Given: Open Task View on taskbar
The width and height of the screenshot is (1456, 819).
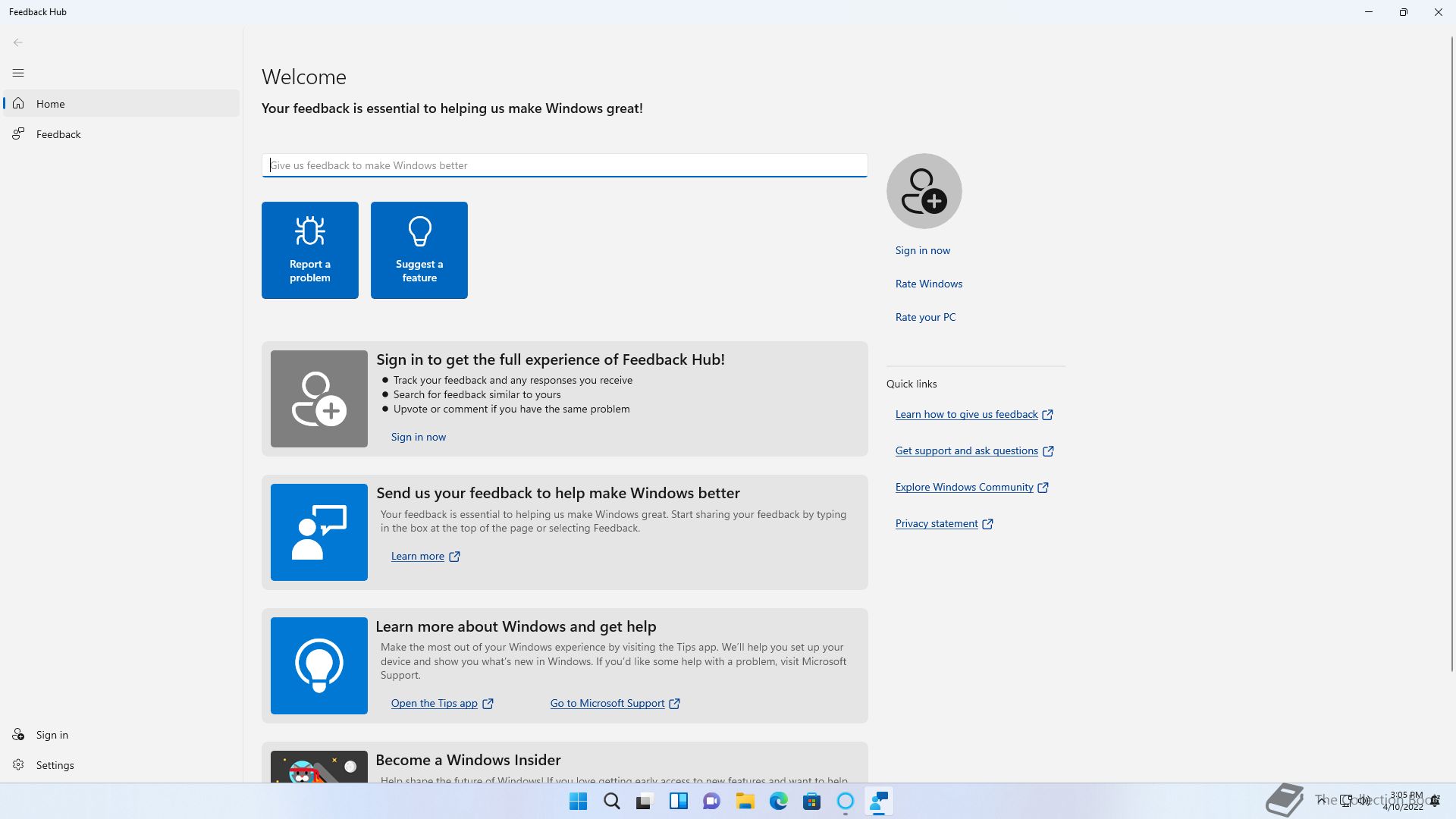Looking at the screenshot, I should coord(645,801).
